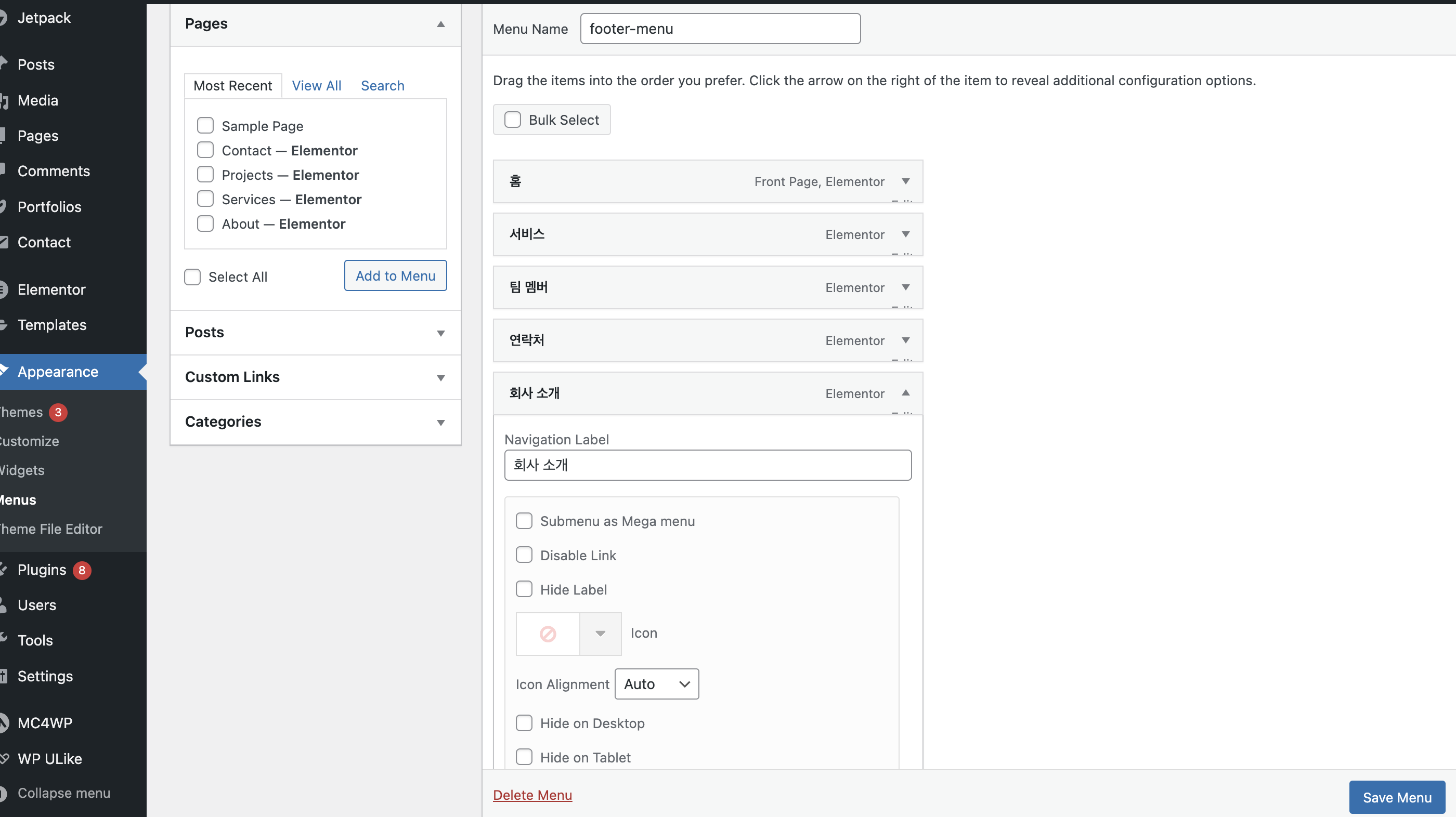This screenshot has width=1456, height=817.
Task: Open Portfolios in the sidebar
Action: pos(50,207)
